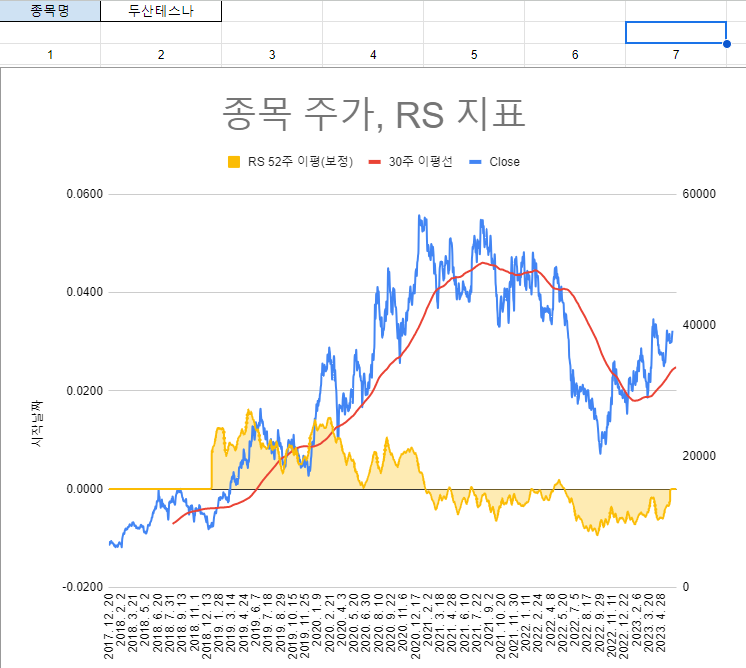This screenshot has height=668, width=746.
Task: Click the 0.0200 left axis label
Action: click(85, 391)
